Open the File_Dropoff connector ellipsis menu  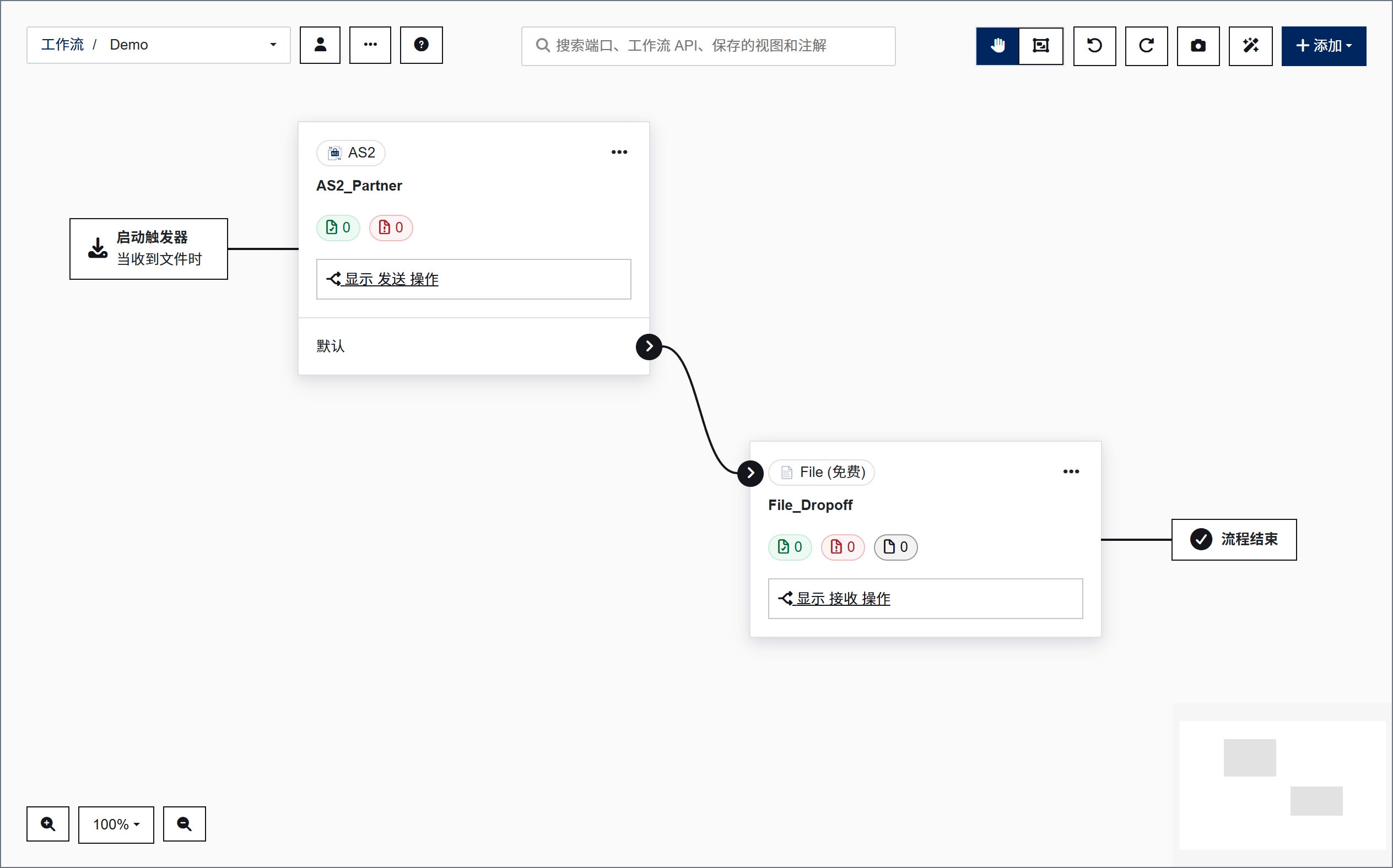pos(1071,472)
